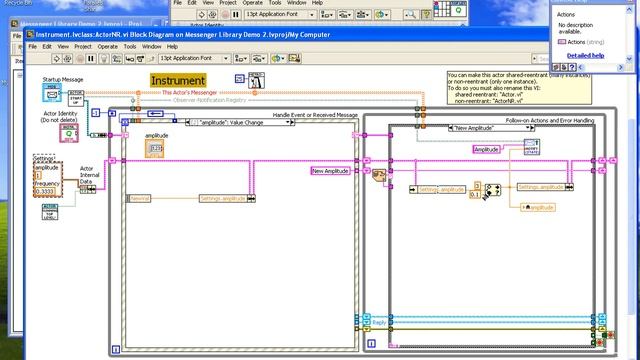
Task: Click the Run arrow in block diagram toolbar
Action: click(56, 59)
